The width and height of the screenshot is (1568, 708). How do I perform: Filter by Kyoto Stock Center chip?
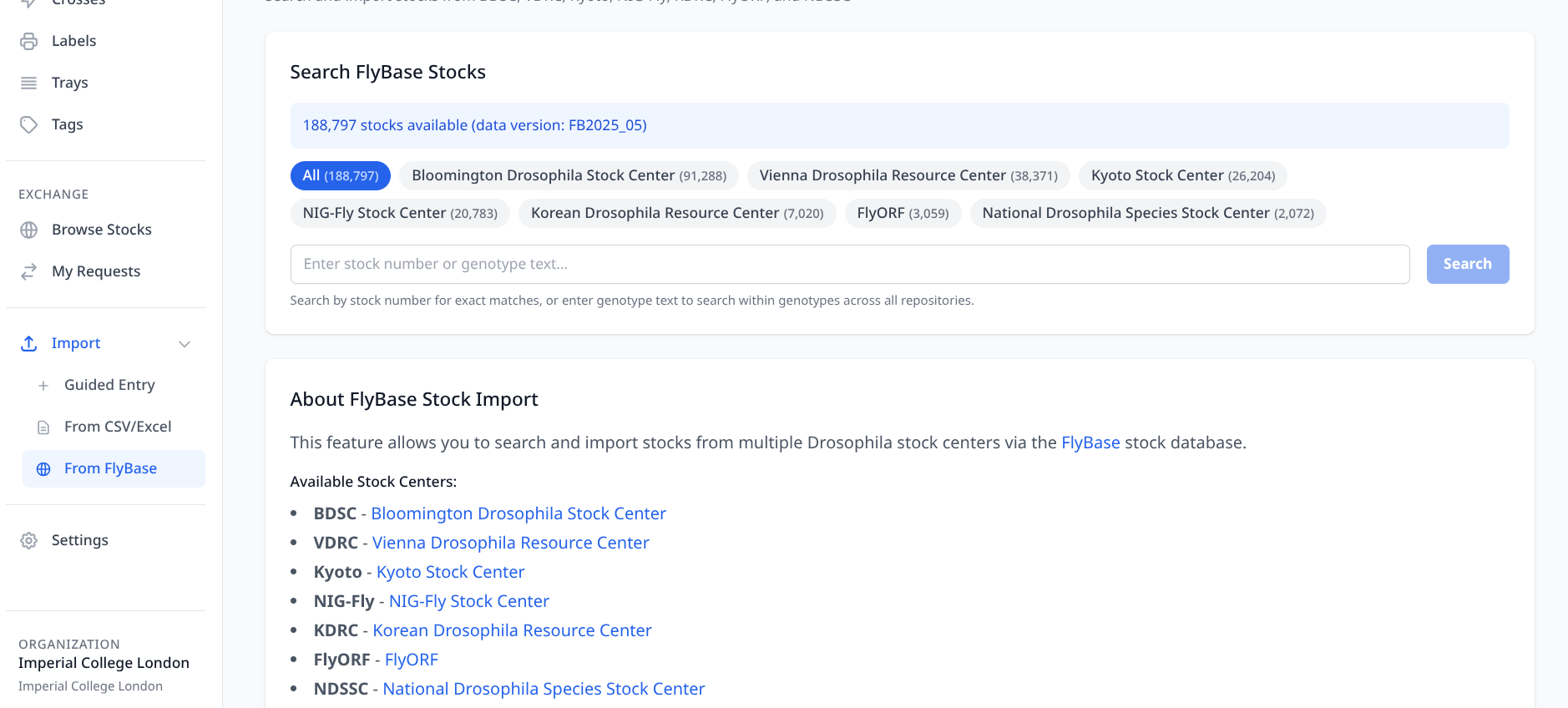click(x=1183, y=175)
